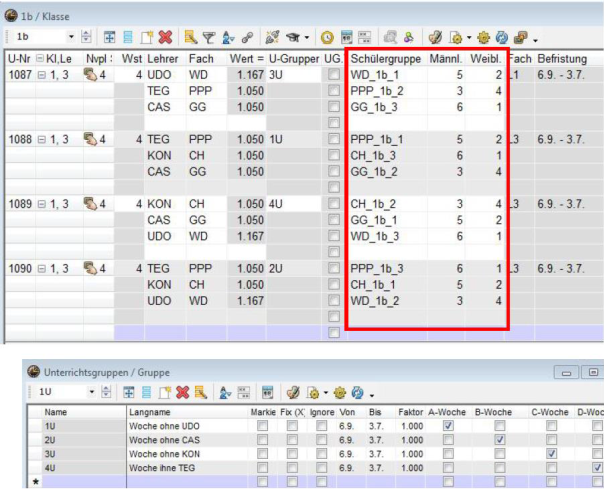This screenshot has width=604, height=490.
Task: Enable Markie checkbox for group 3U
Action: click(x=262, y=453)
